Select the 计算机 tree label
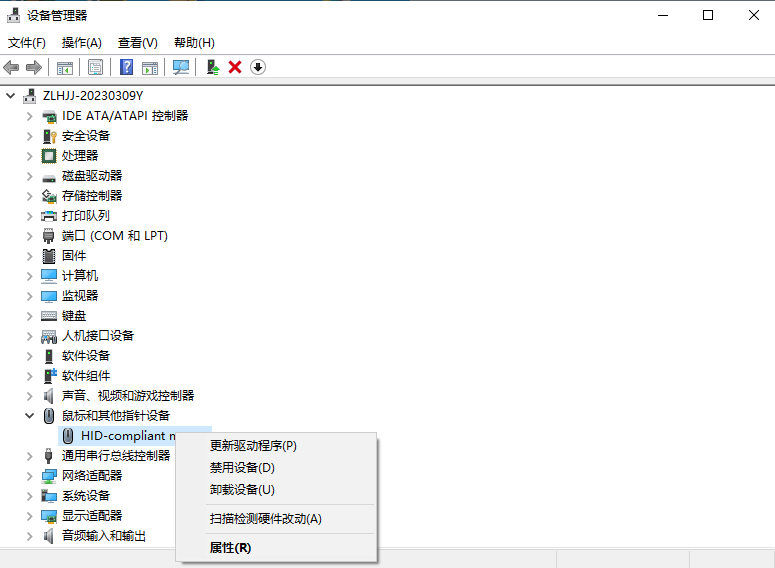 pyautogui.click(x=80, y=276)
